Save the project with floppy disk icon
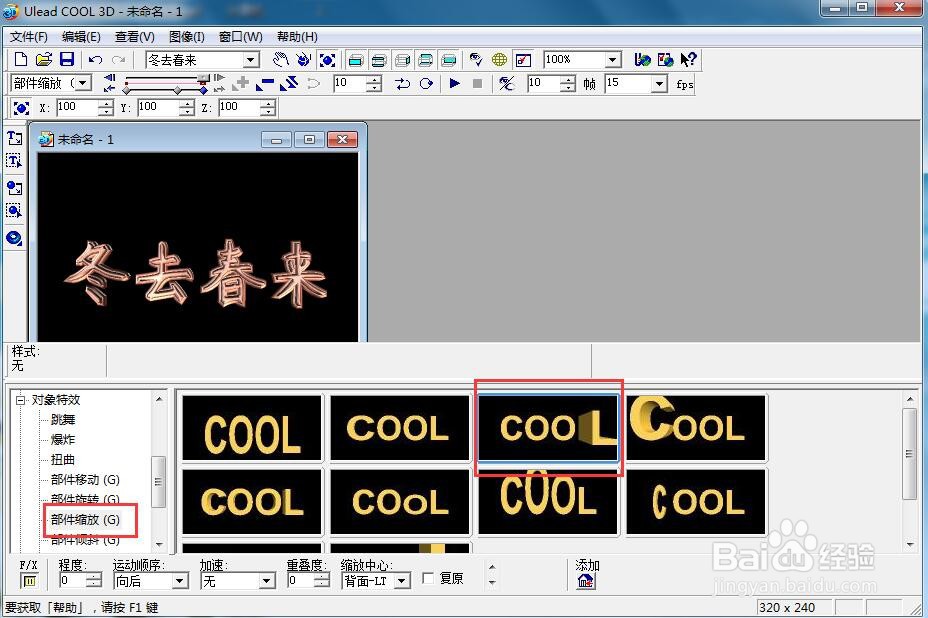The height and width of the screenshot is (618, 928). point(67,59)
